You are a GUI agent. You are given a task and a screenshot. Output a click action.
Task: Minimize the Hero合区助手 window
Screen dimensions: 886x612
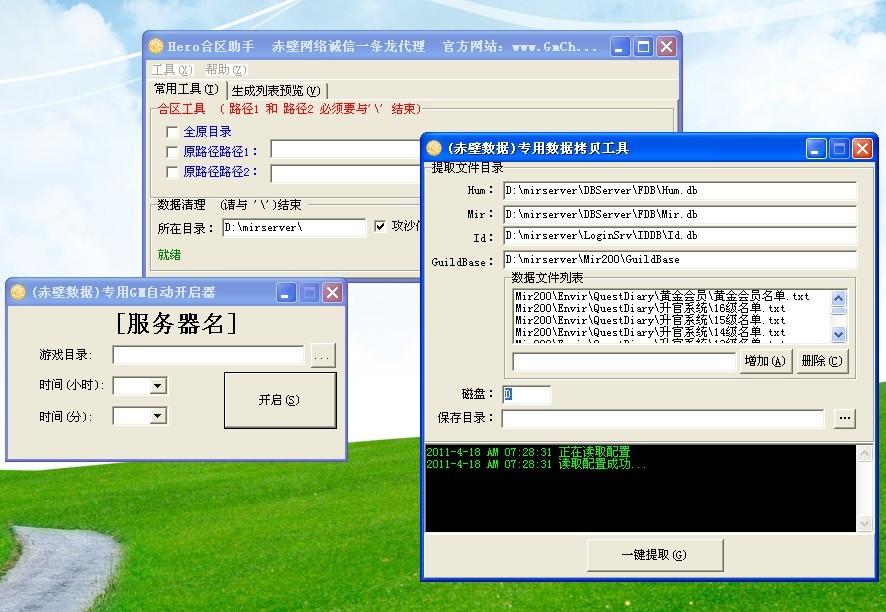click(621, 46)
